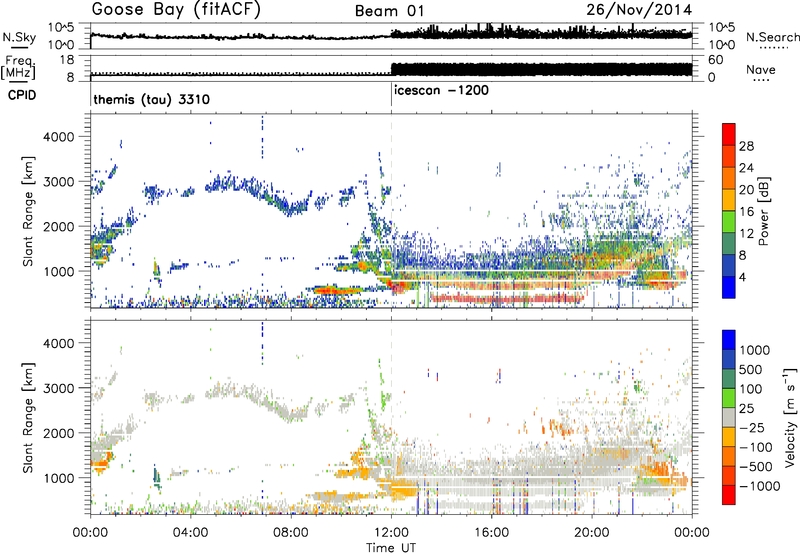Screen dimensions: 800x554
Task: Pick the gray segment of Velocity colorbar
Action: 729,418
